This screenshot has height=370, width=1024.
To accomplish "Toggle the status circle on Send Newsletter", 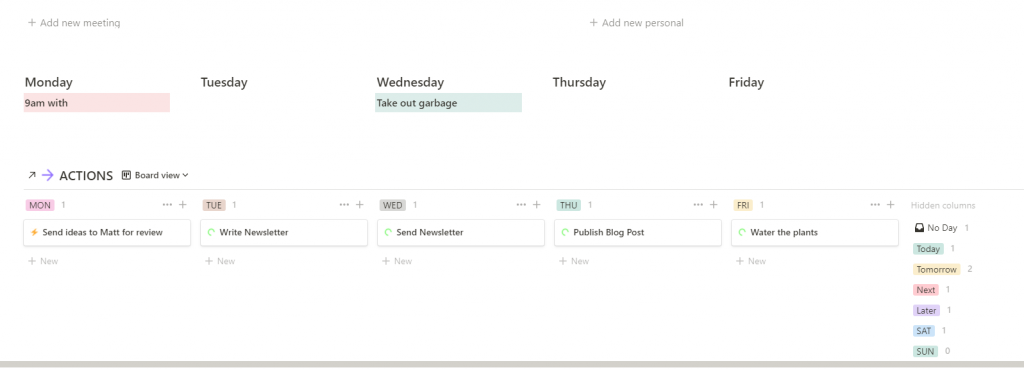I will [389, 232].
